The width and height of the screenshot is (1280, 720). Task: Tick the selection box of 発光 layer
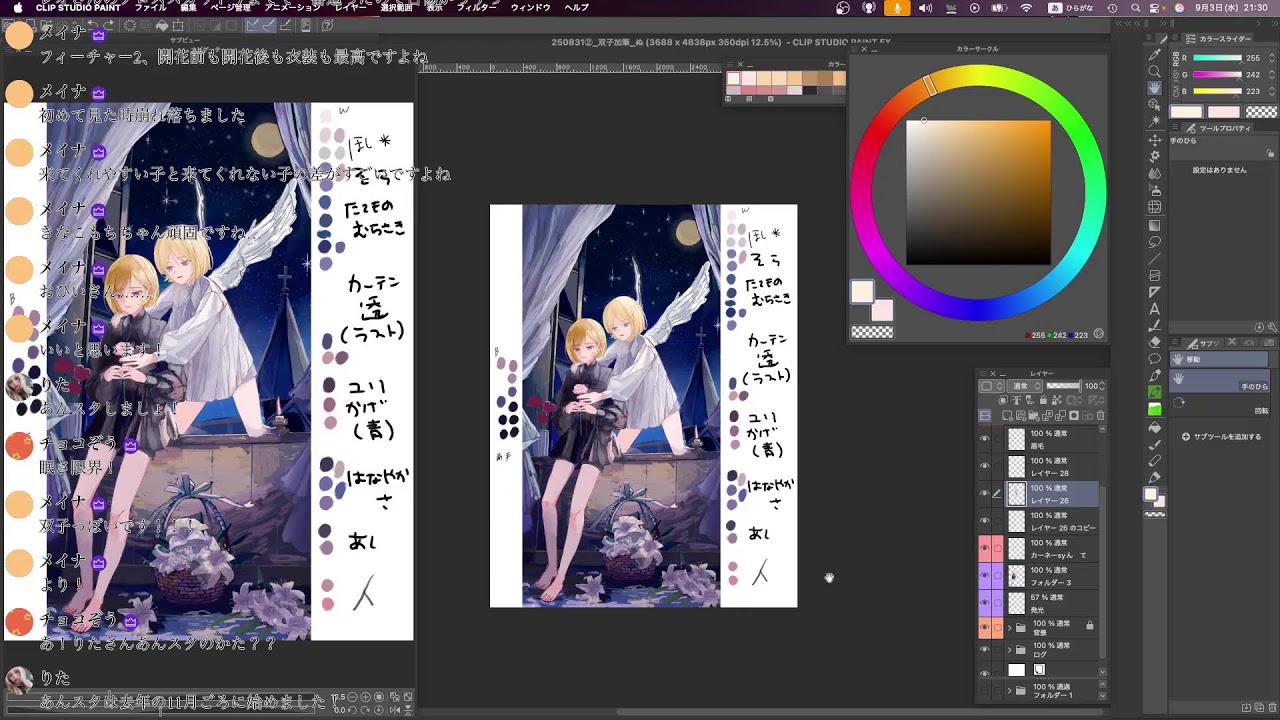(x=997, y=602)
